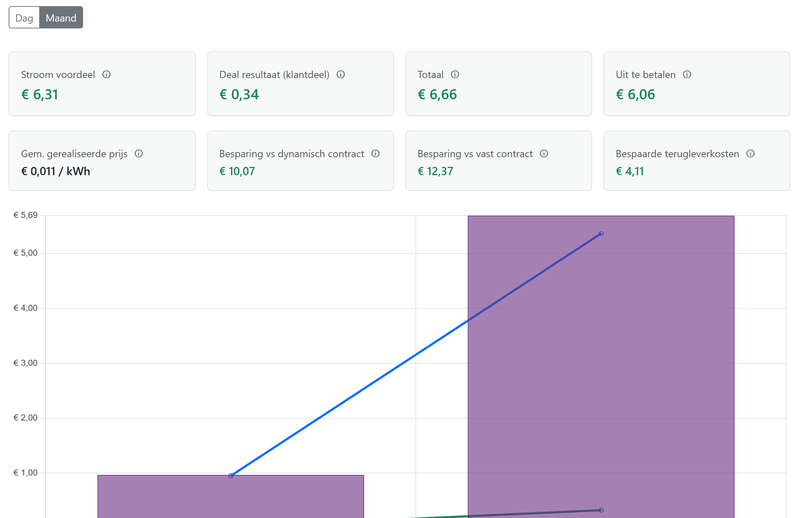
Task: Click the short purple bar in chart
Action: 230,497
